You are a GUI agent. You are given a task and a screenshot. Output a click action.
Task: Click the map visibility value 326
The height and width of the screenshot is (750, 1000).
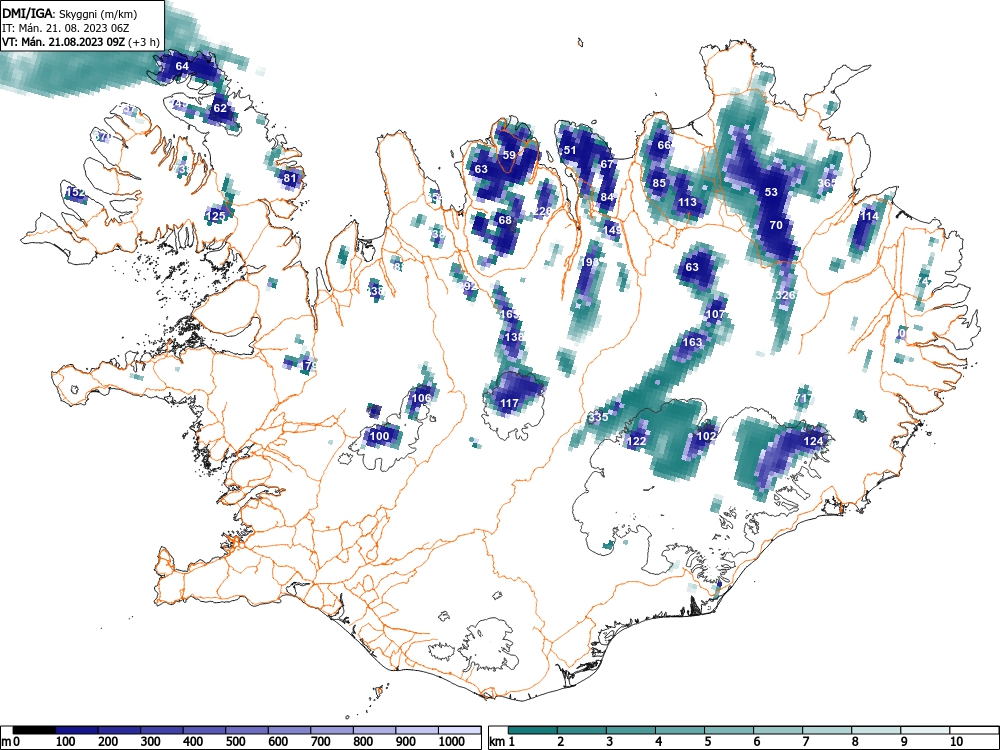(x=786, y=295)
